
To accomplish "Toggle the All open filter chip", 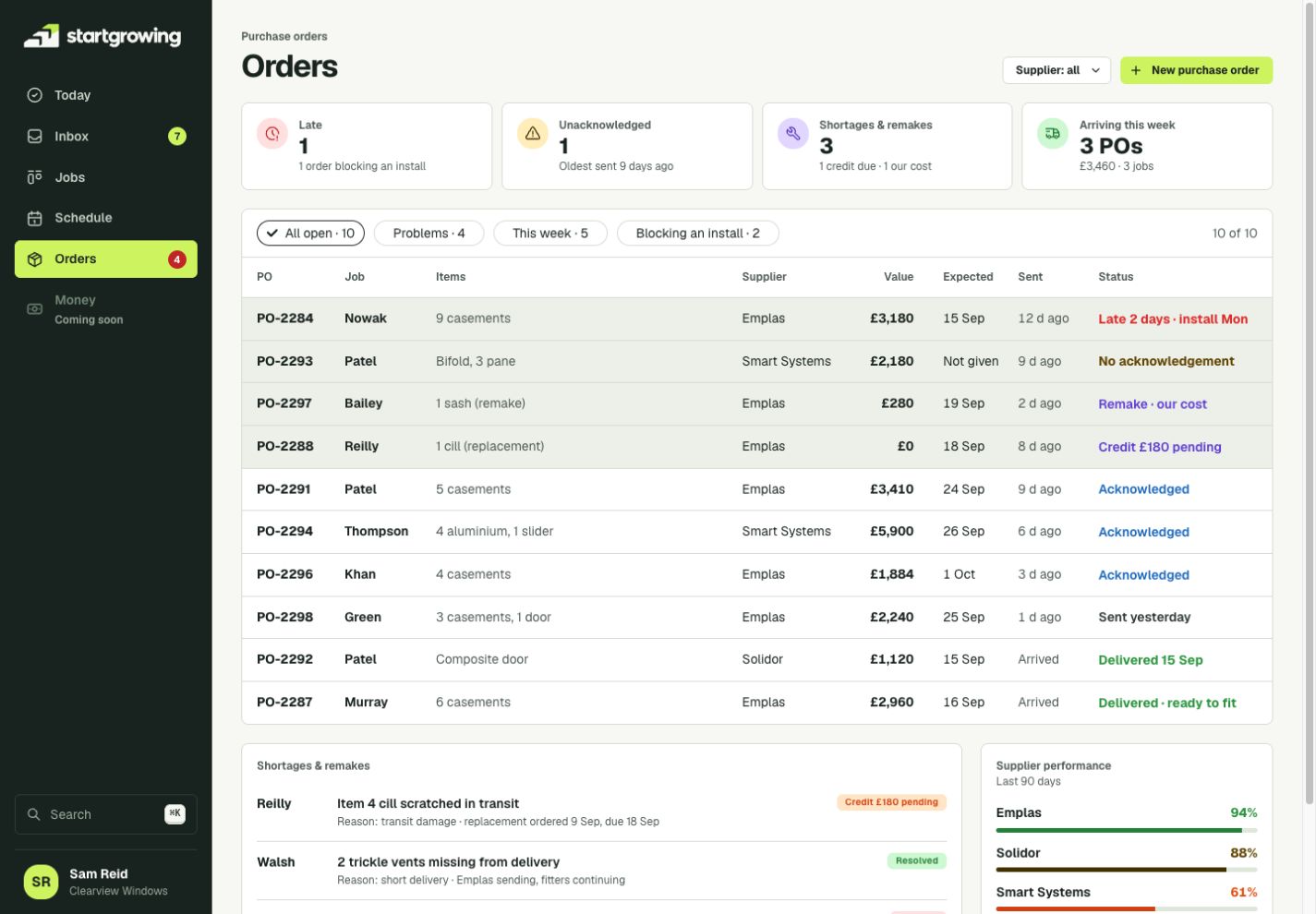I will pos(310,234).
